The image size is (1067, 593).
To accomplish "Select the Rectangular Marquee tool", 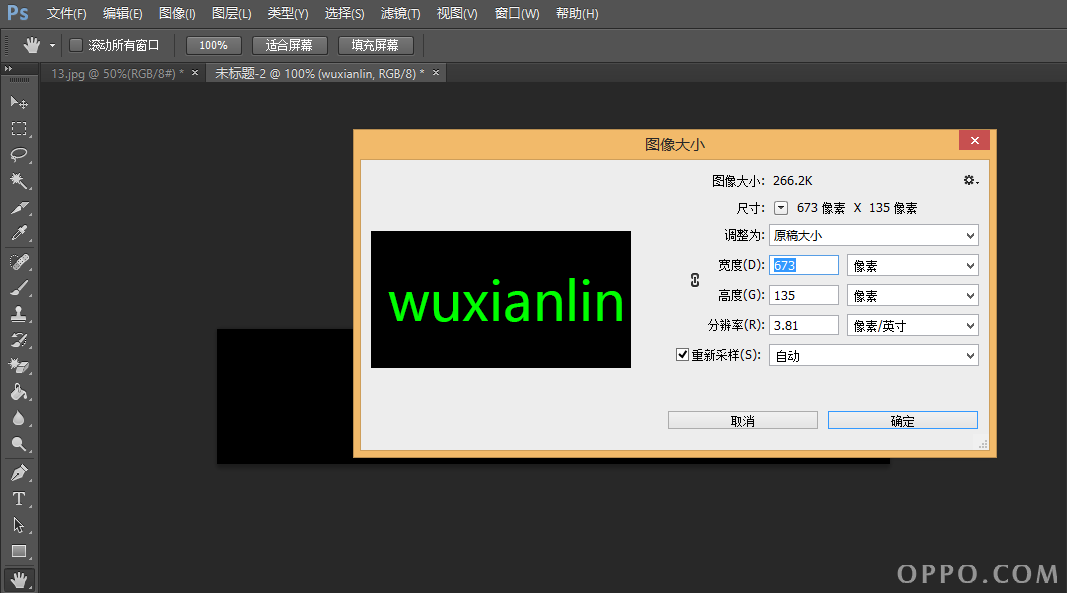I will click(x=19, y=129).
